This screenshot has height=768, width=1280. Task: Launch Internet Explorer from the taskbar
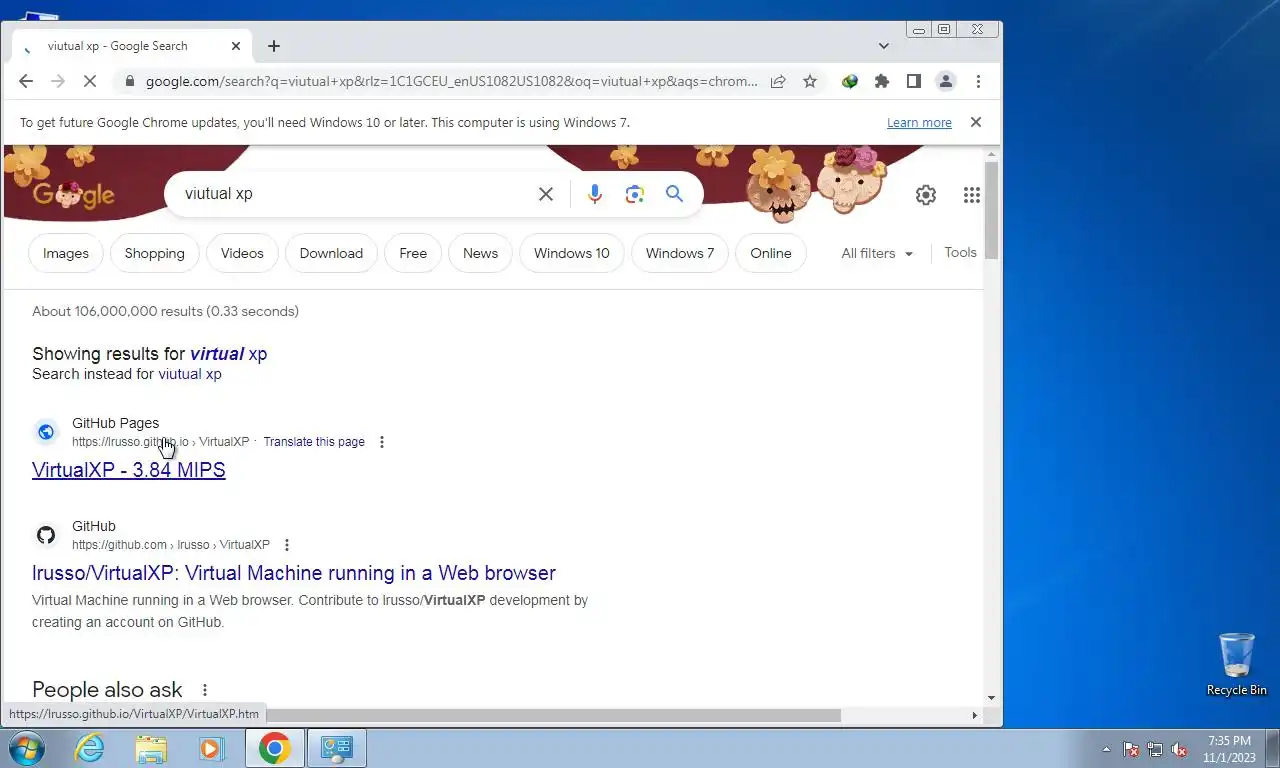[x=90, y=748]
